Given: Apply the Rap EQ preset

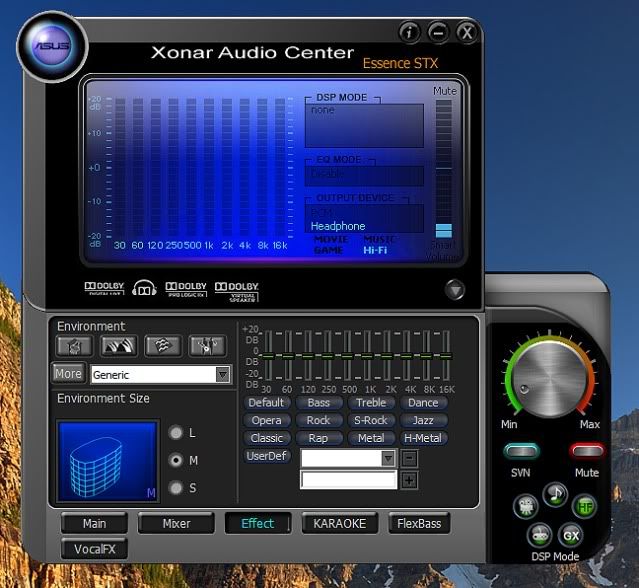Looking at the screenshot, I should 319,438.
